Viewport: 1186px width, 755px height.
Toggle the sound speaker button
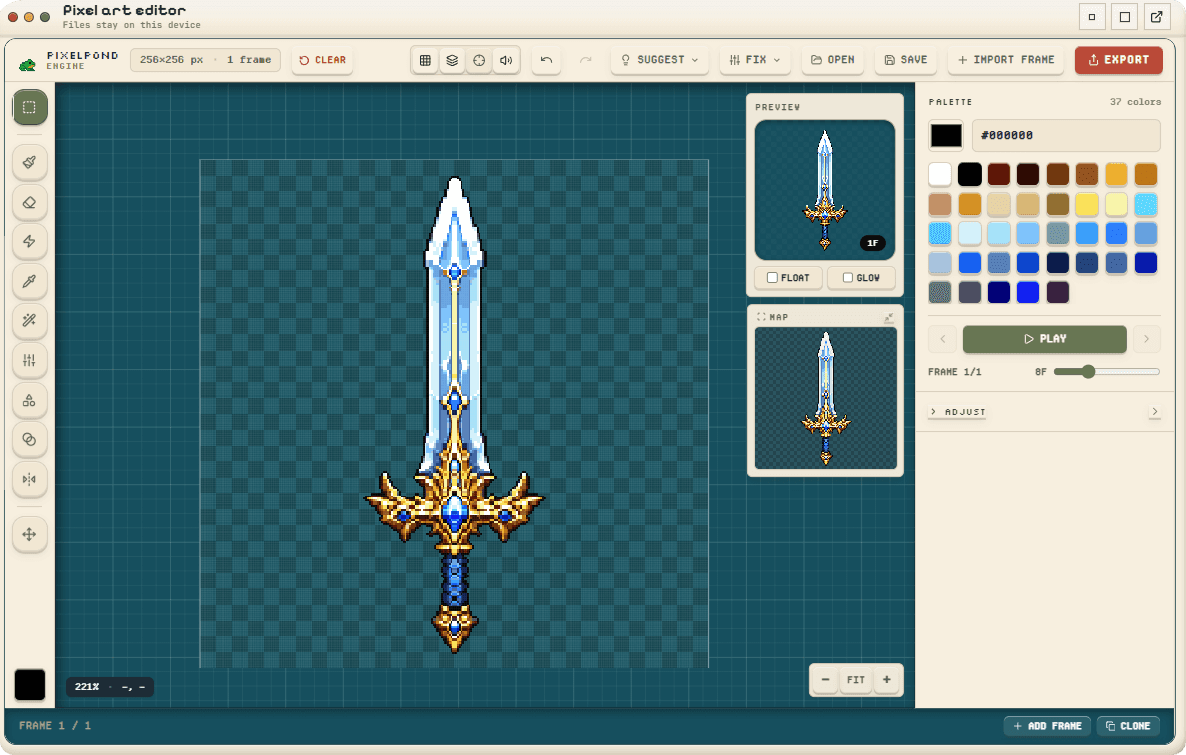click(506, 60)
